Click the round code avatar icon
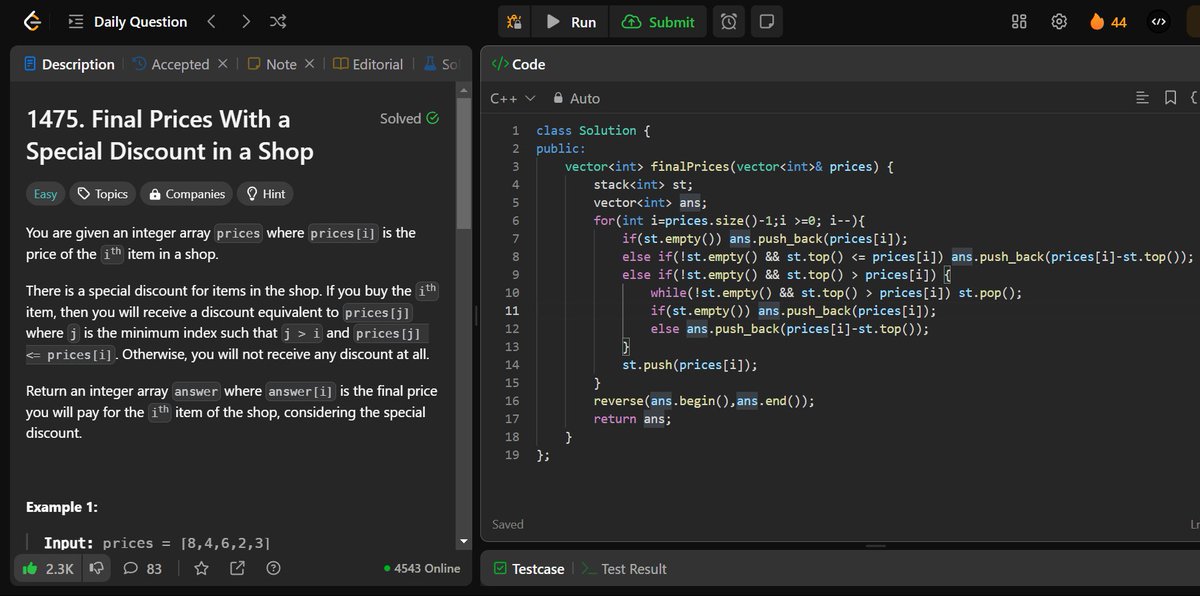 [x=1159, y=21]
